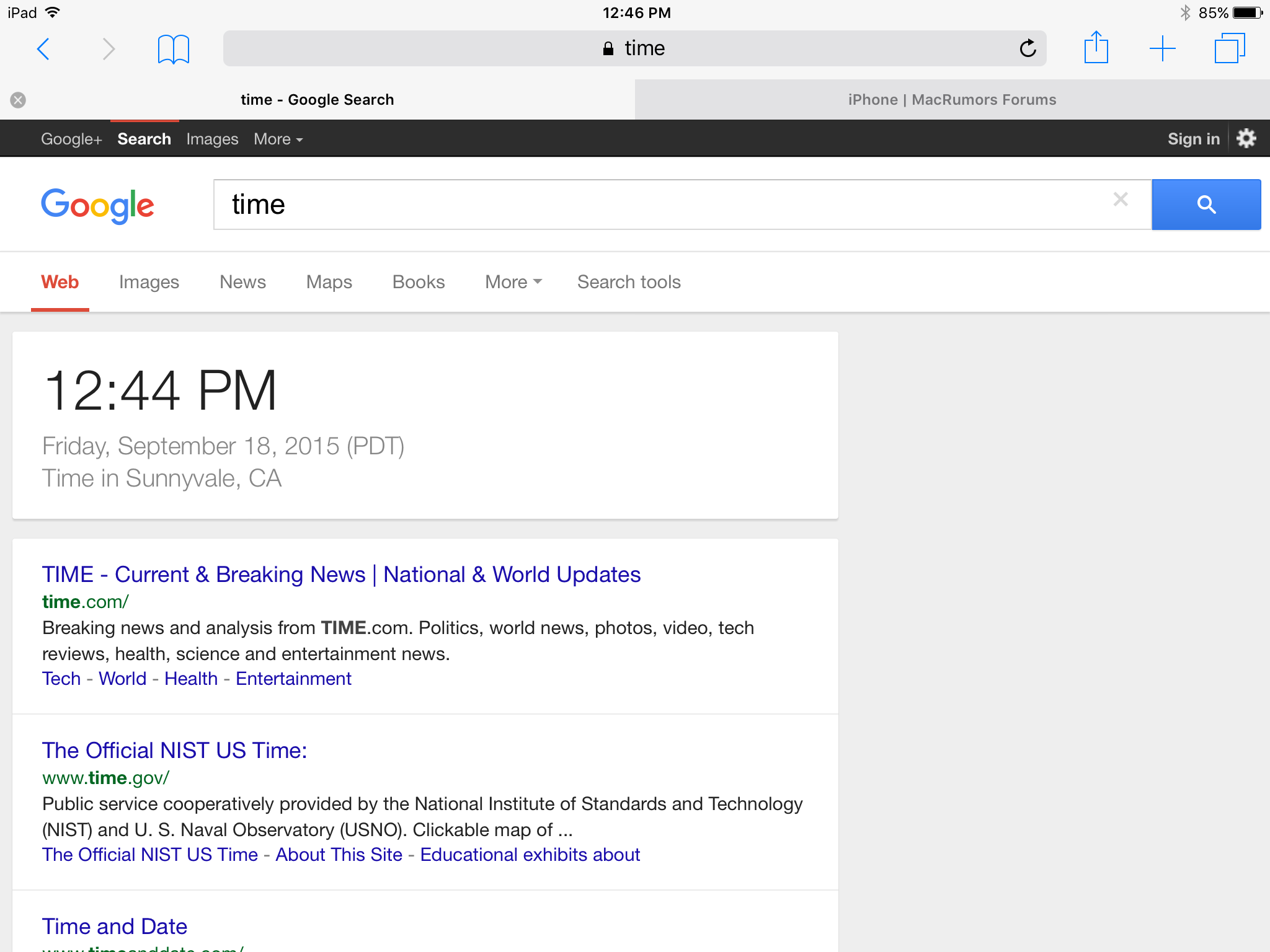Open Educational exhibits about sitelink

pos(530,855)
